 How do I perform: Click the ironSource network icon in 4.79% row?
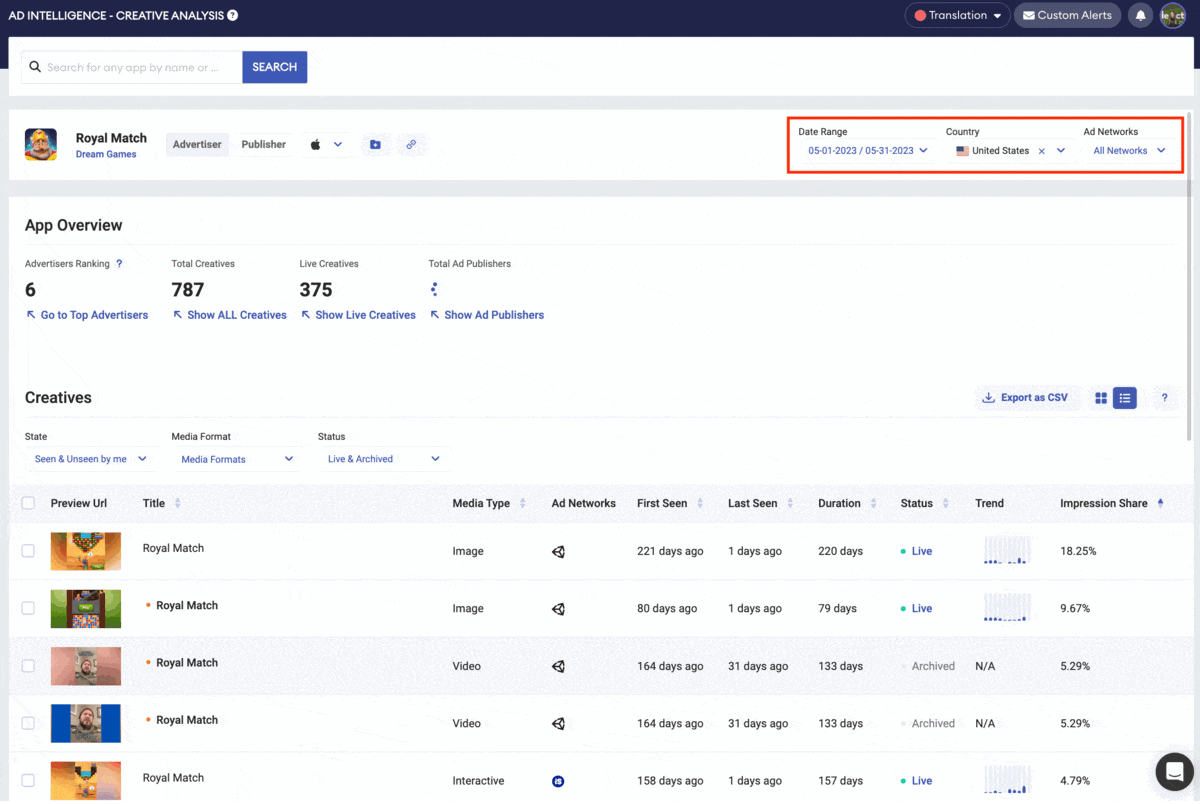[x=558, y=781]
